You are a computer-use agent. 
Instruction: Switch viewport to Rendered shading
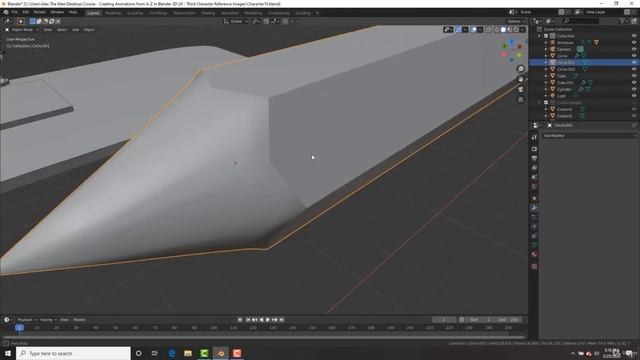pyautogui.click(x=516, y=29)
